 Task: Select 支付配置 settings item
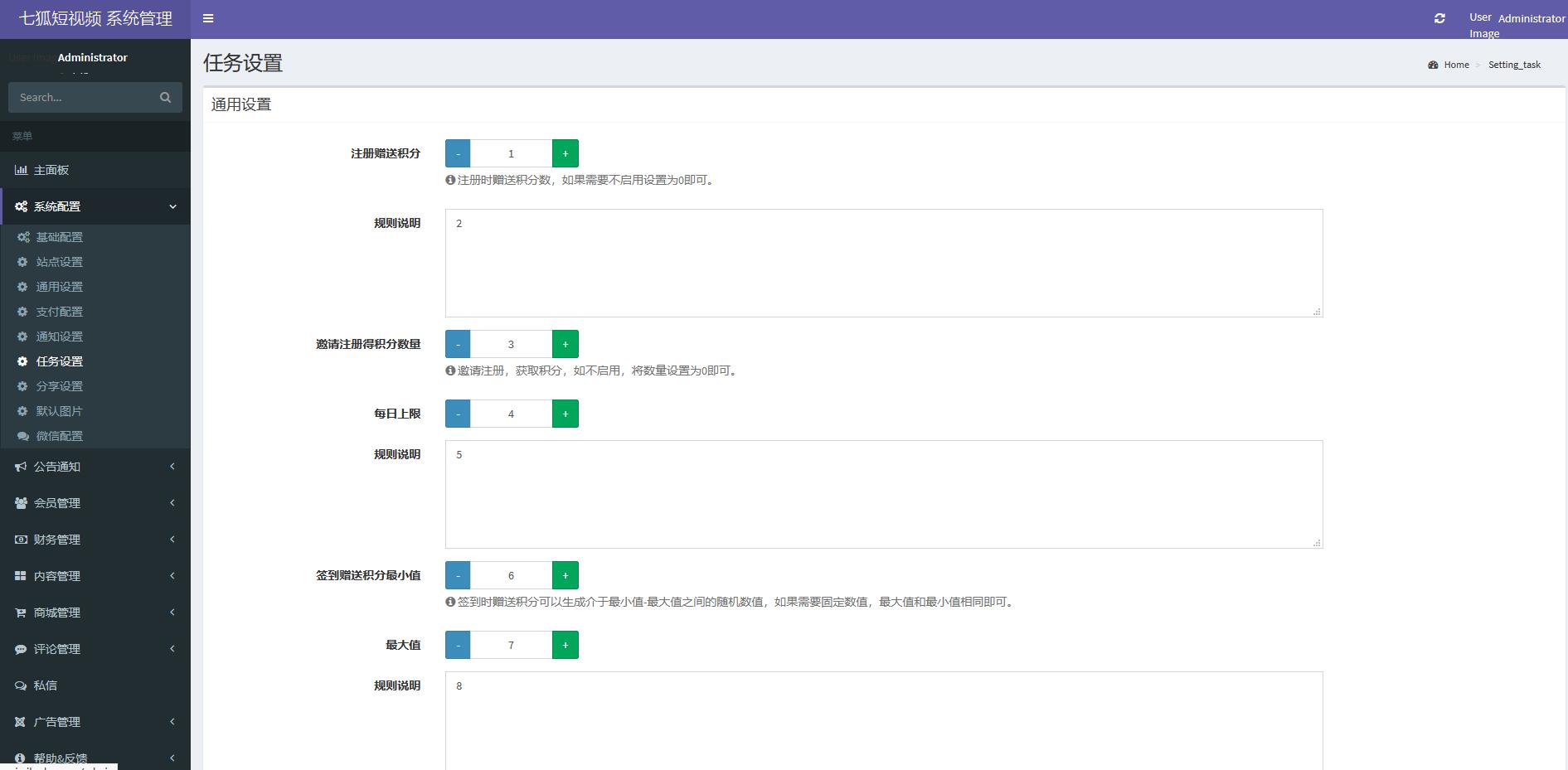coord(59,312)
